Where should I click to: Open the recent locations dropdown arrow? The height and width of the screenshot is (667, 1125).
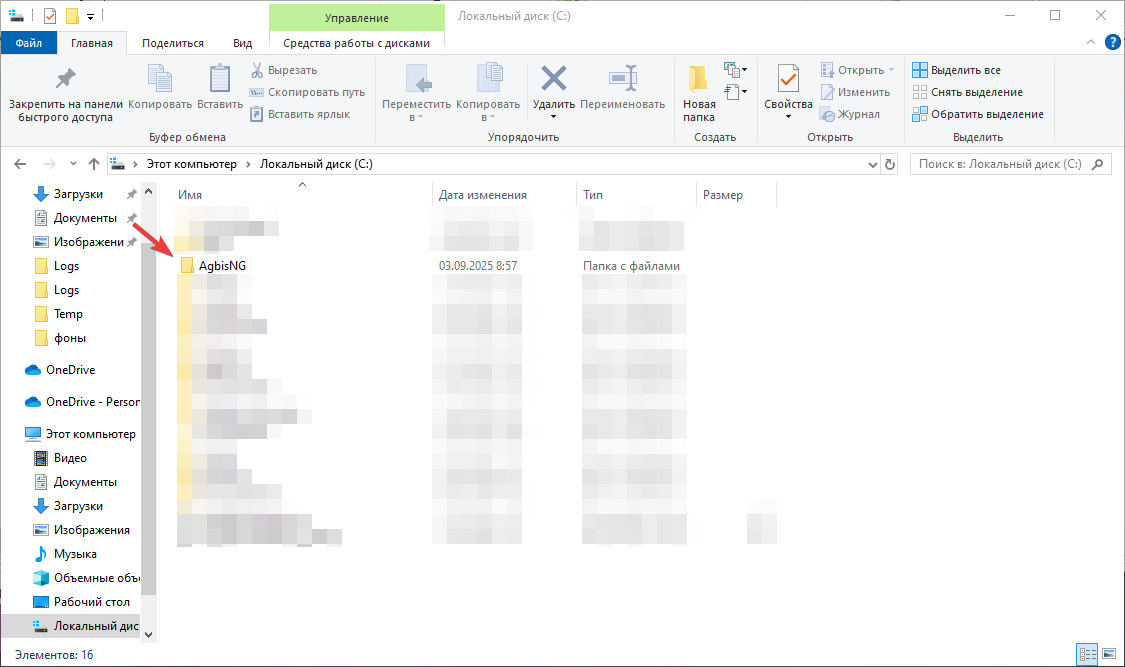click(73, 164)
